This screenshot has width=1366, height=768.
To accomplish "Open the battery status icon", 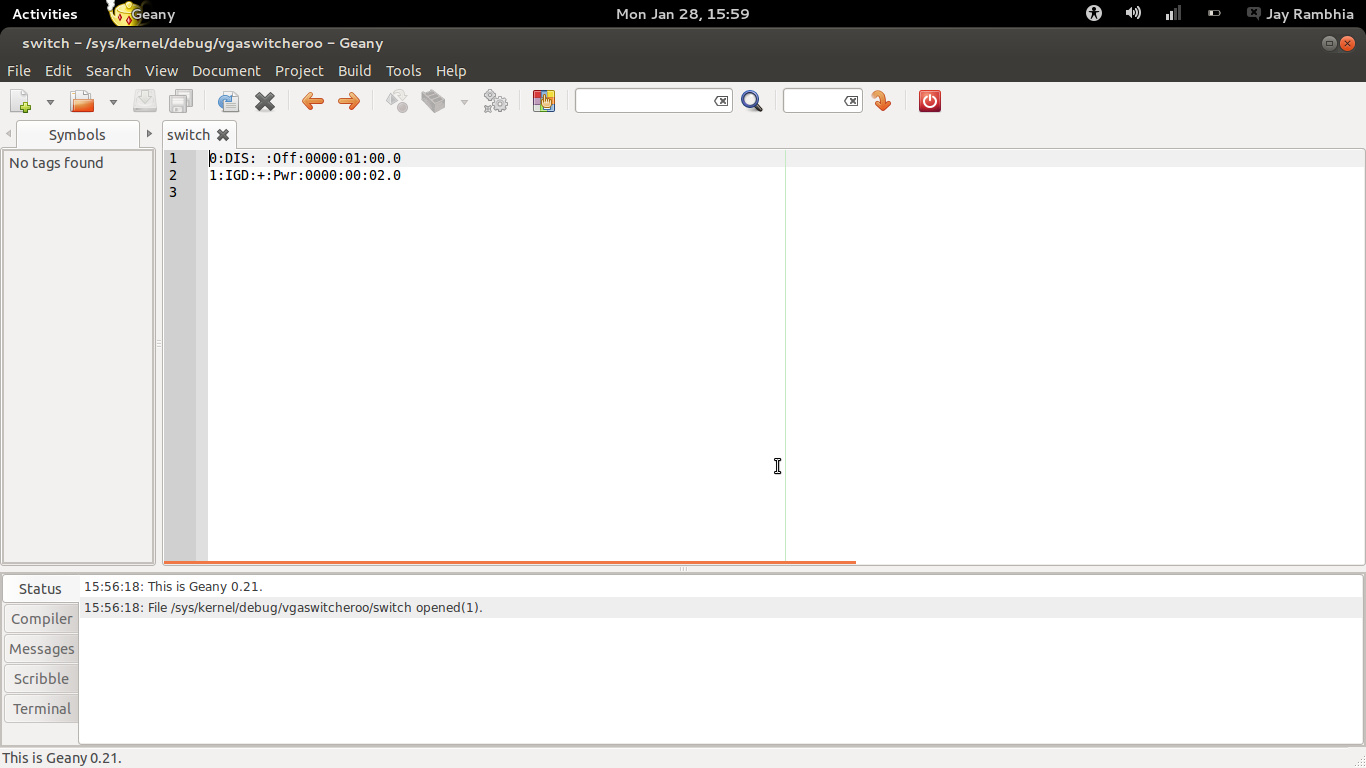I will pos(1214,14).
